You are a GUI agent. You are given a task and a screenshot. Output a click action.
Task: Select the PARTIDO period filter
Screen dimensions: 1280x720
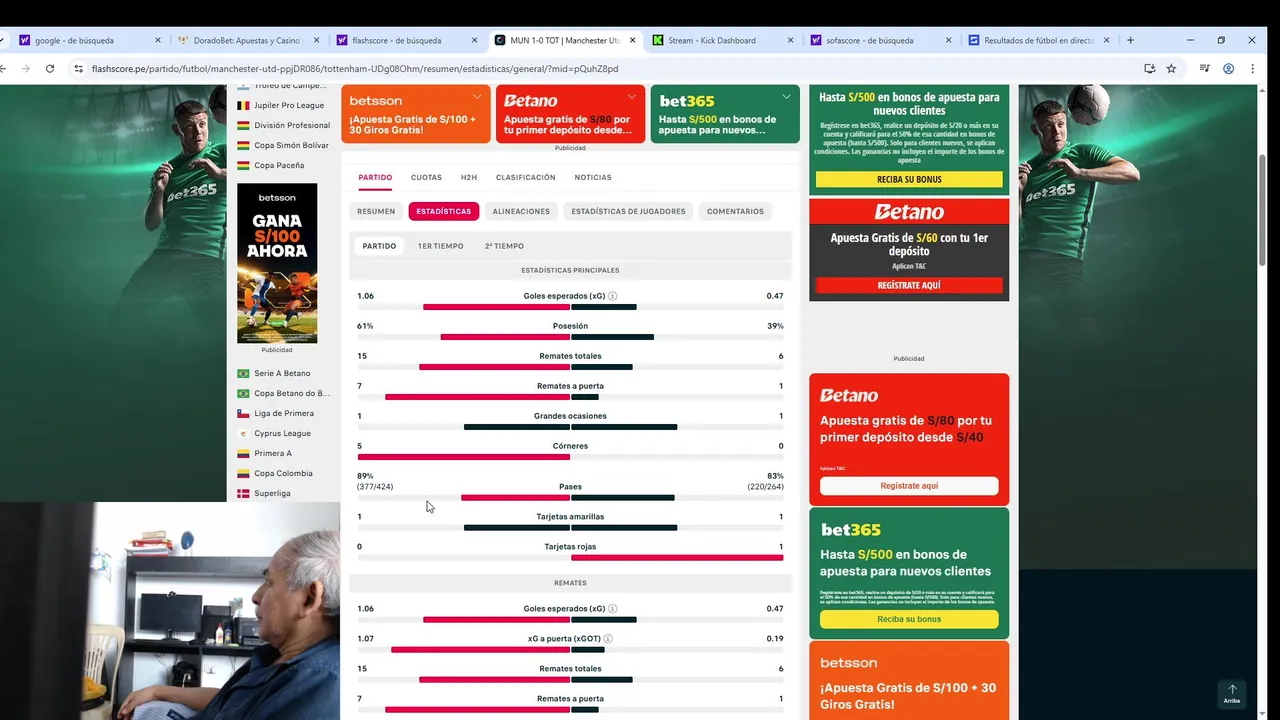click(x=379, y=246)
